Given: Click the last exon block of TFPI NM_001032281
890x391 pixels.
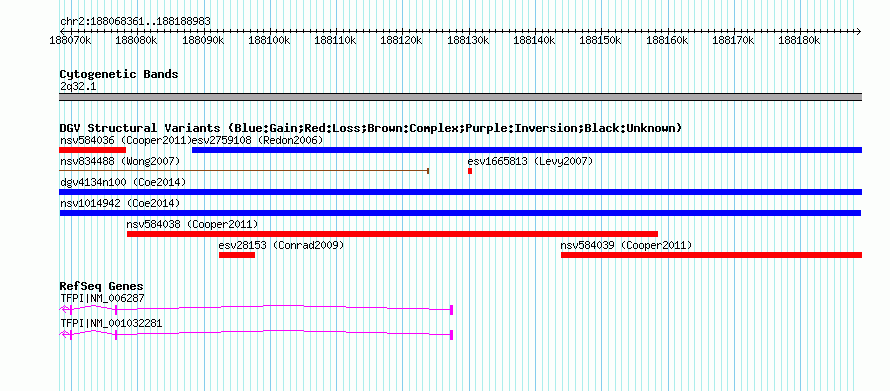Looking at the screenshot, I should tap(451, 335).
